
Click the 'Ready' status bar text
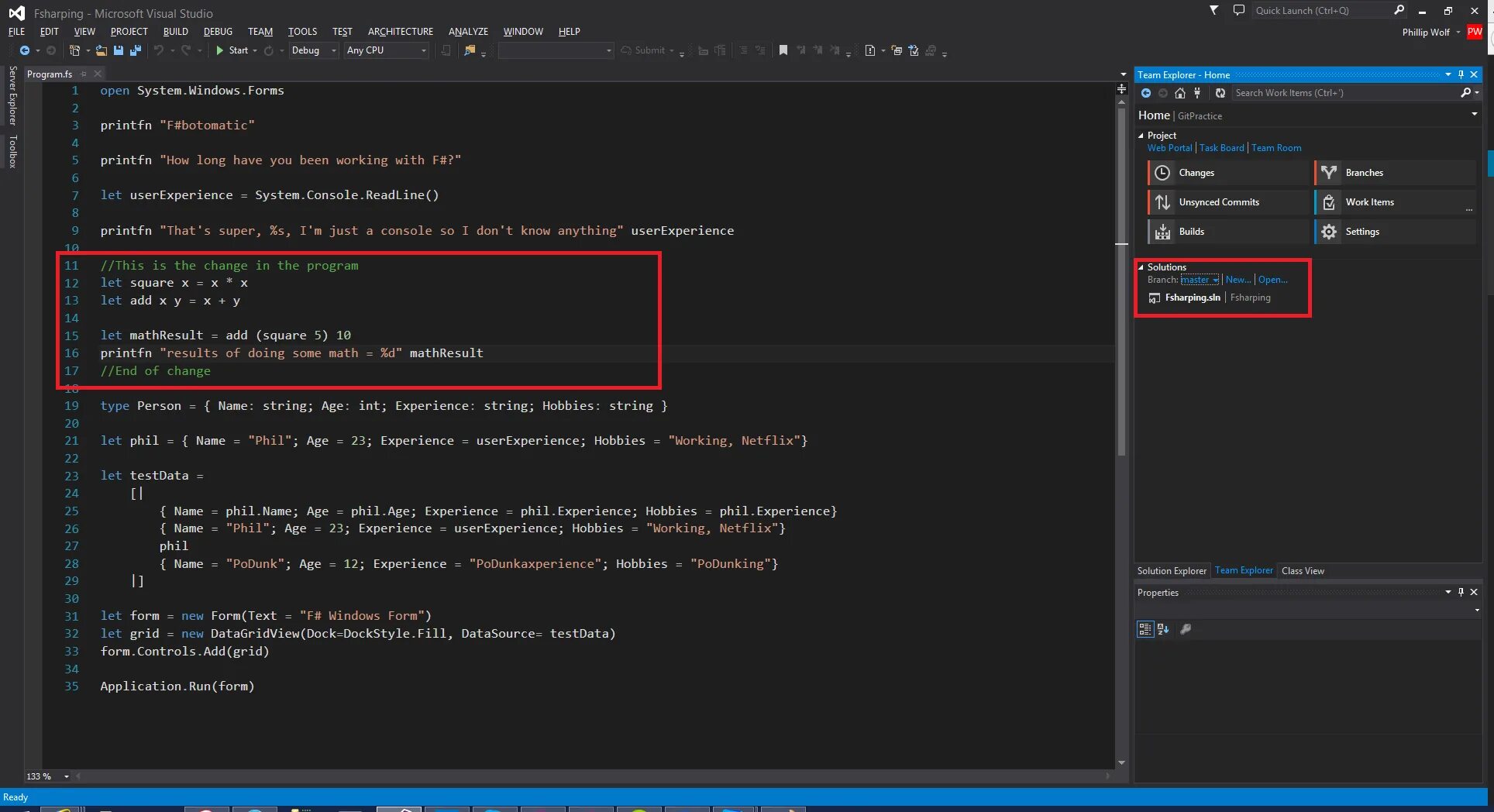click(15, 797)
